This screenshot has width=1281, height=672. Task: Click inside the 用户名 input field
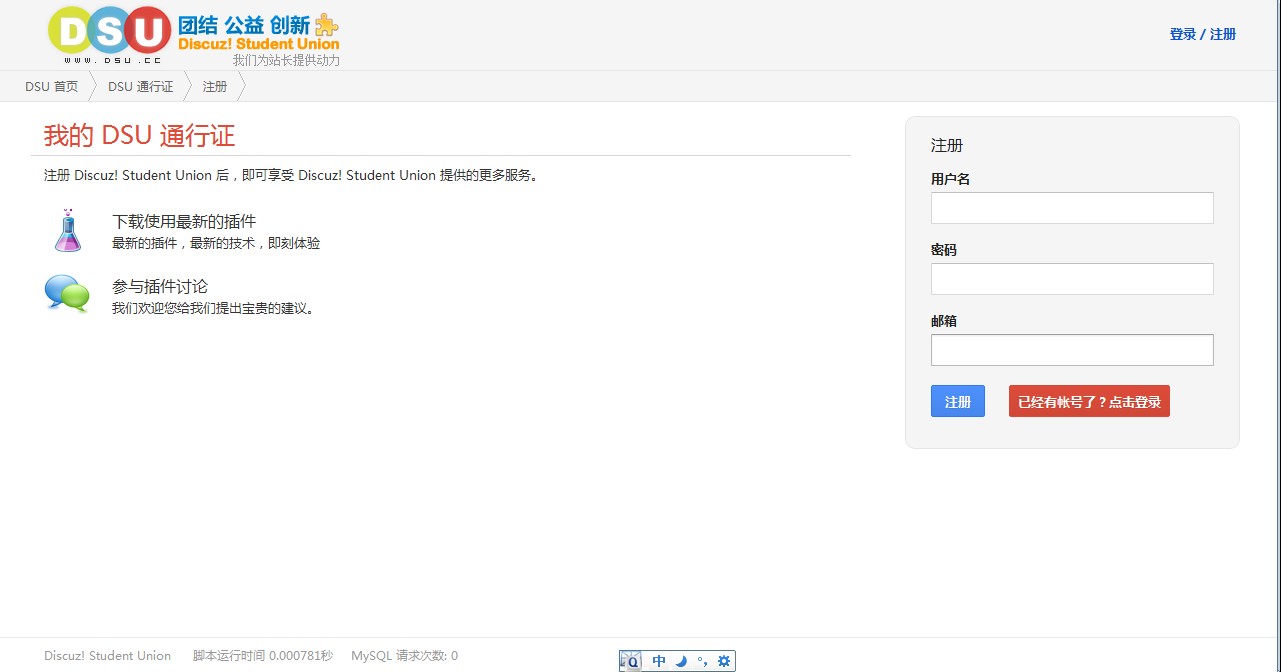[x=1071, y=207]
